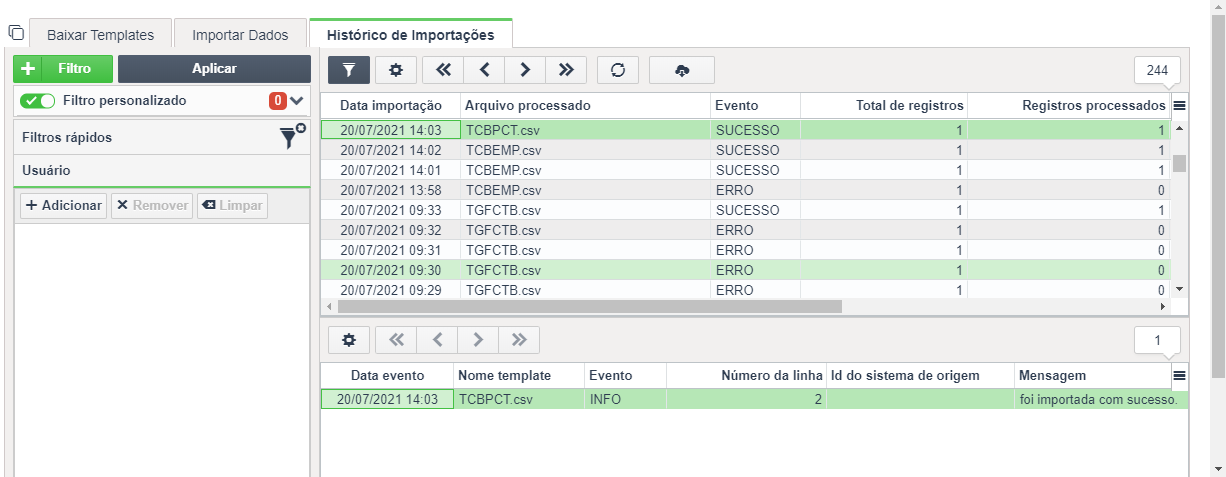Go to first page in upper grid
This screenshot has width=1226, height=477.
[x=443, y=69]
